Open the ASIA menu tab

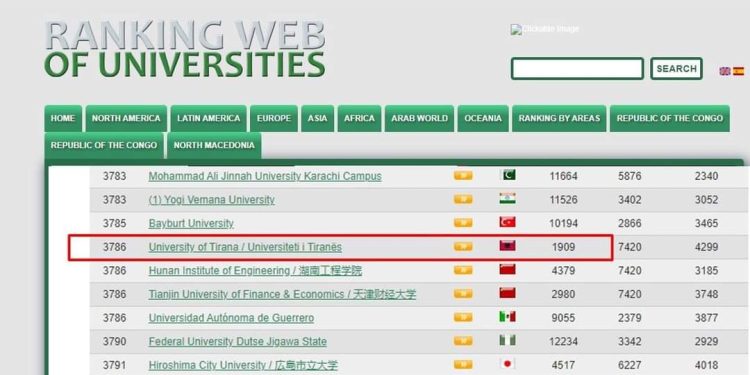(318, 118)
